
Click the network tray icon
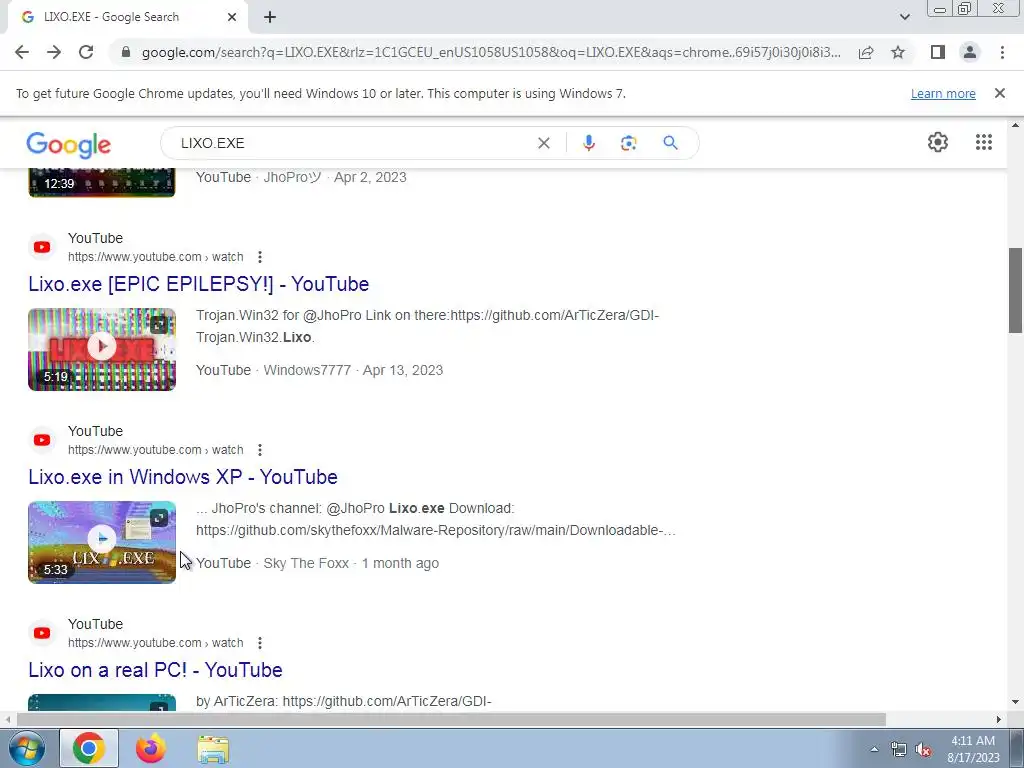(899, 750)
